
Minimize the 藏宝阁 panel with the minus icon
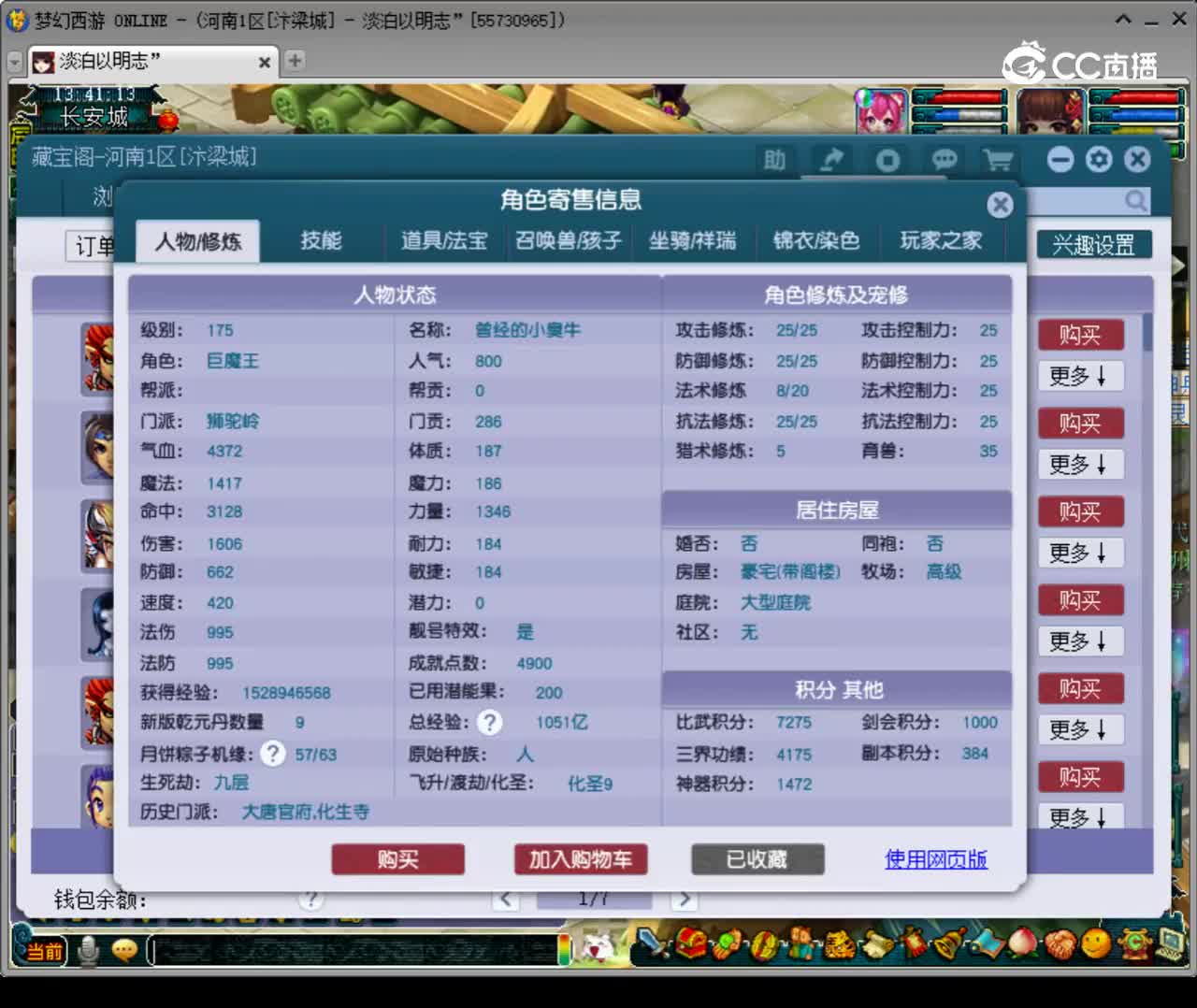[1060, 160]
